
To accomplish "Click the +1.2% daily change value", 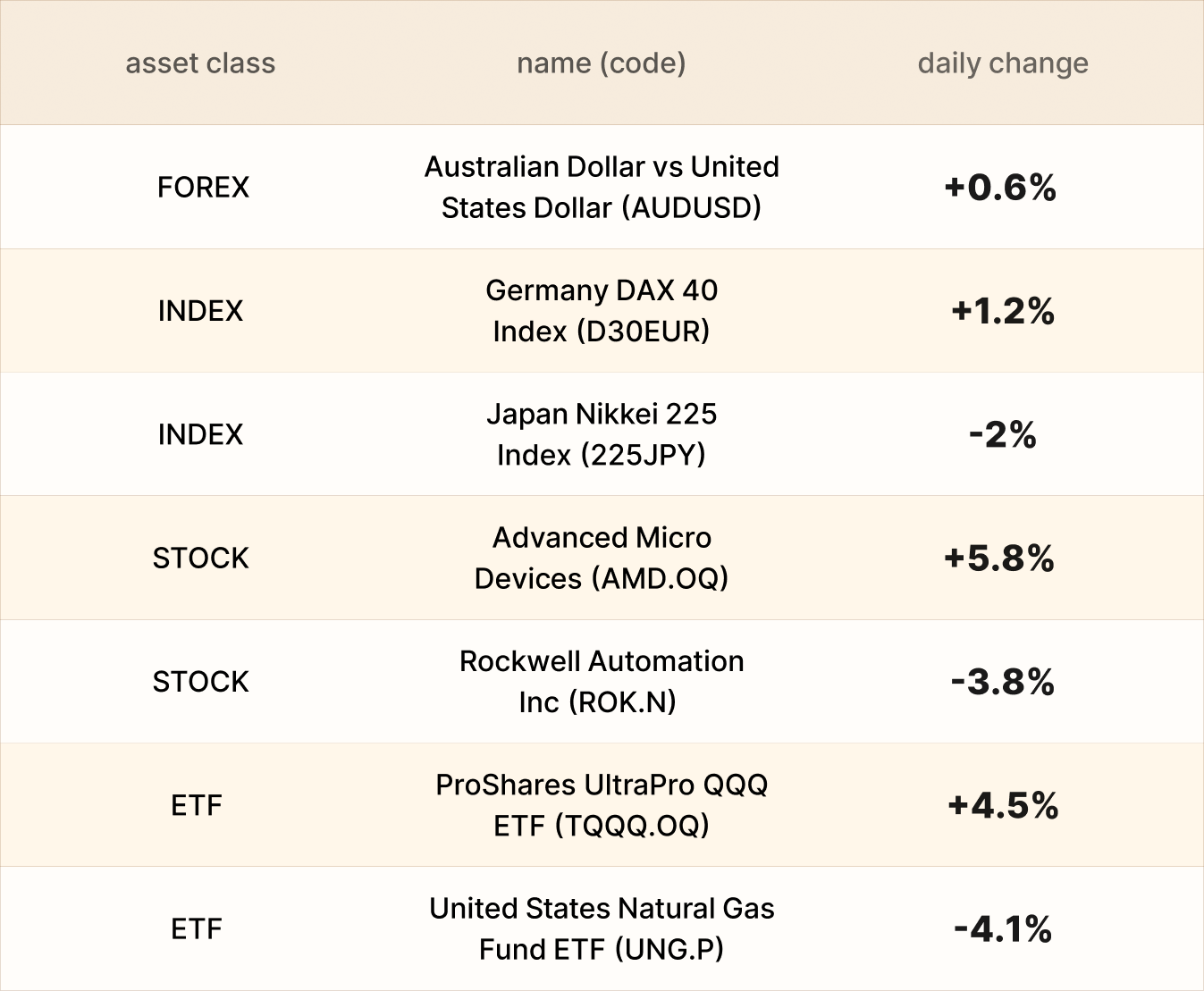I will click(1002, 311).
